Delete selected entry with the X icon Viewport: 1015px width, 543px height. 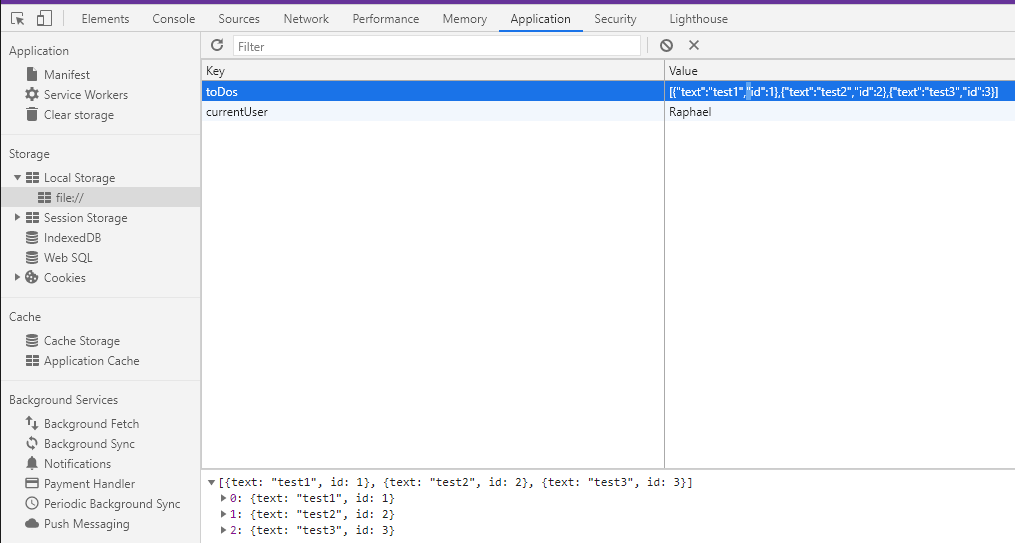[694, 45]
